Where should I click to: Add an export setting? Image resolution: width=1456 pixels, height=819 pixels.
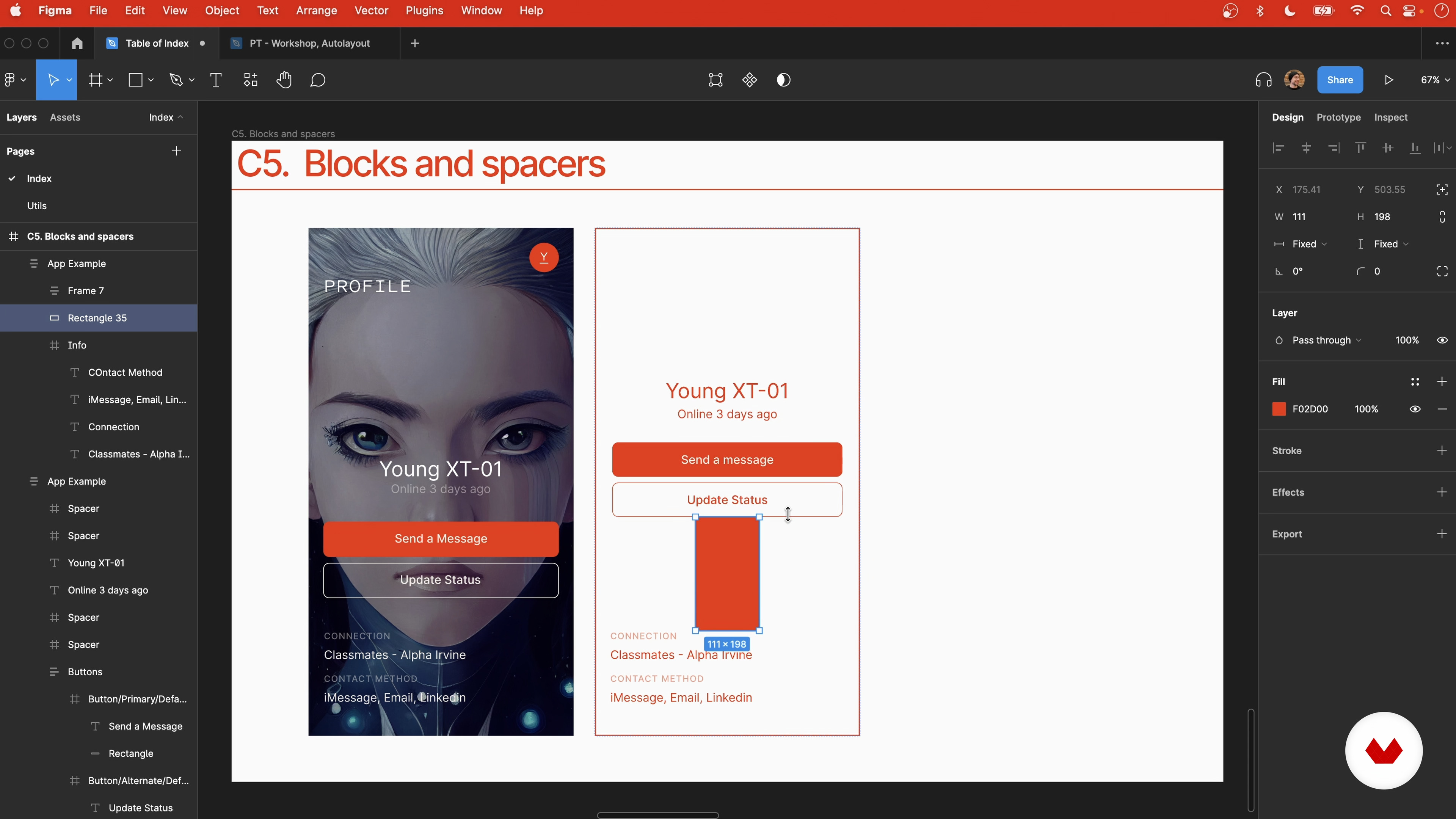(1442, 534)
